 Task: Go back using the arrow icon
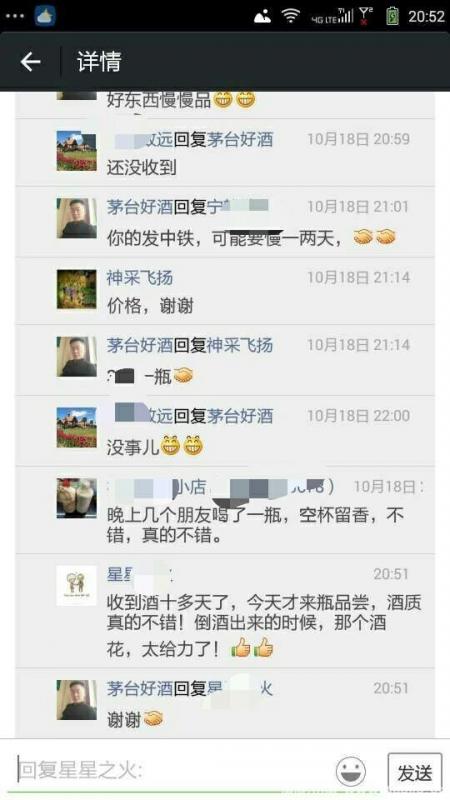click(30, 62)
